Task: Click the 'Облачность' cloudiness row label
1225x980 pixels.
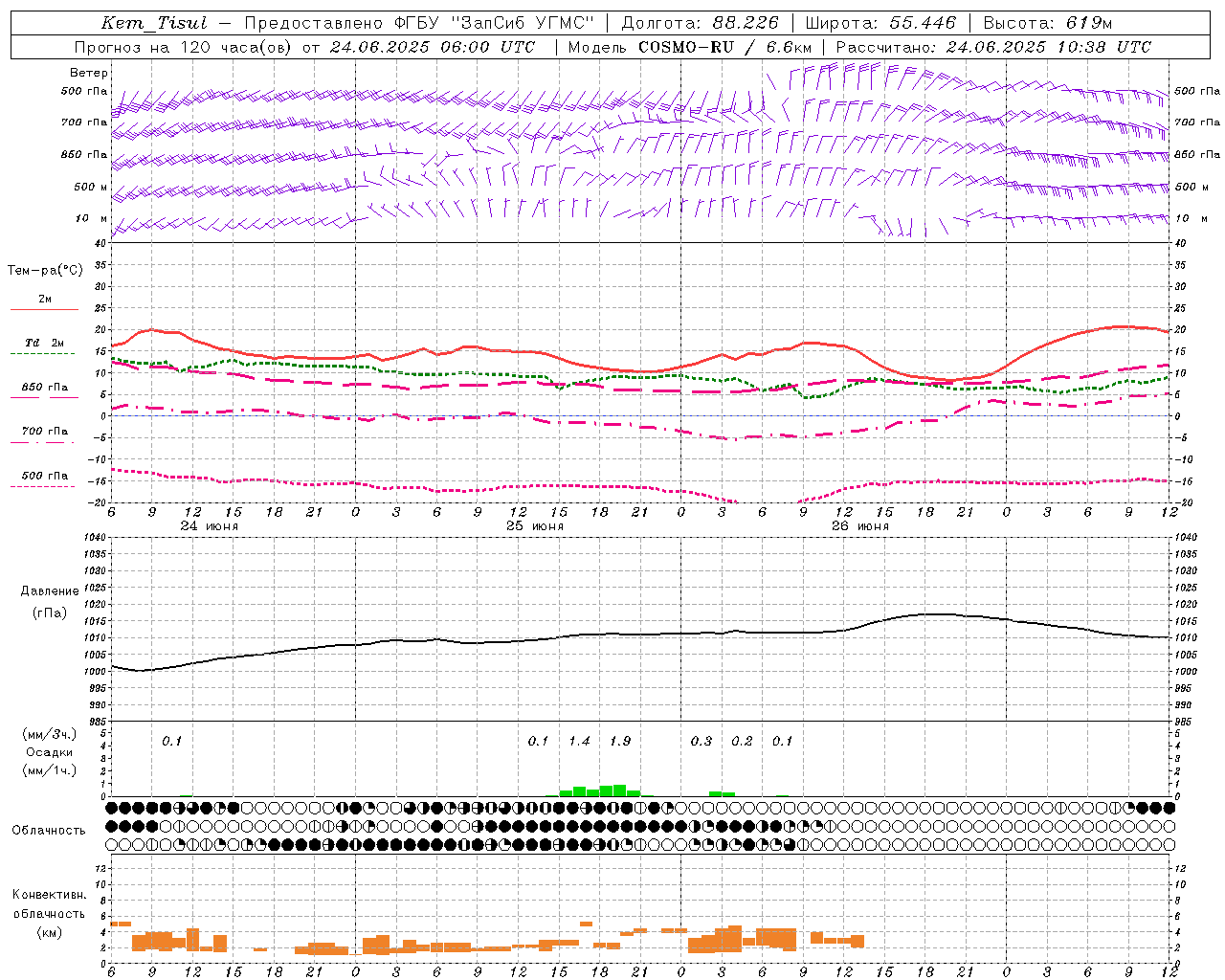Action: [x=49, y=831]
